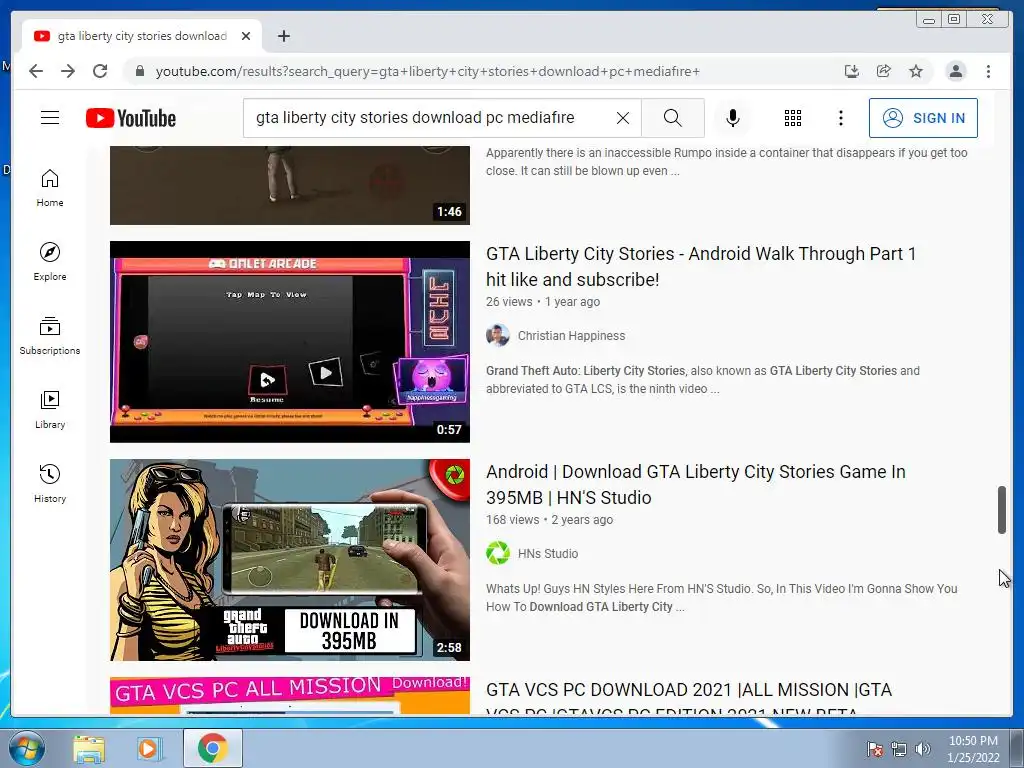Open the HNs Studio channel name
The image size is (1024, 768).
548,554
